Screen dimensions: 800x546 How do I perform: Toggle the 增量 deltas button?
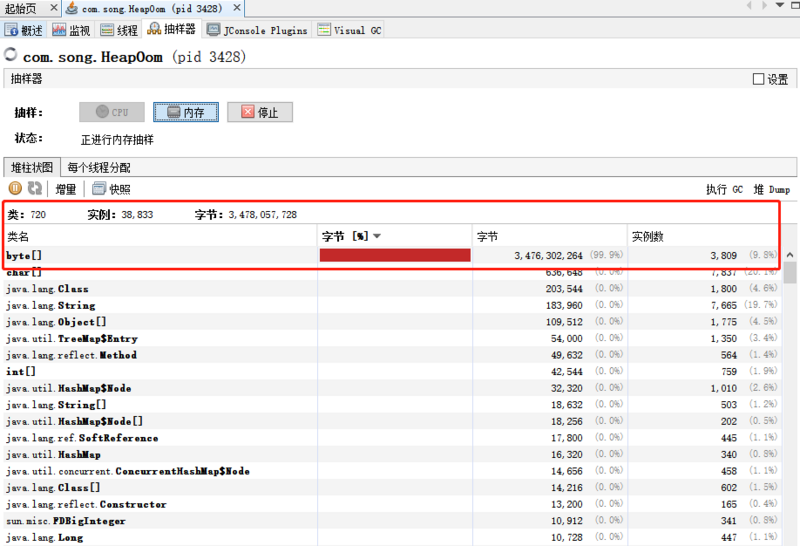pos(65,189)
